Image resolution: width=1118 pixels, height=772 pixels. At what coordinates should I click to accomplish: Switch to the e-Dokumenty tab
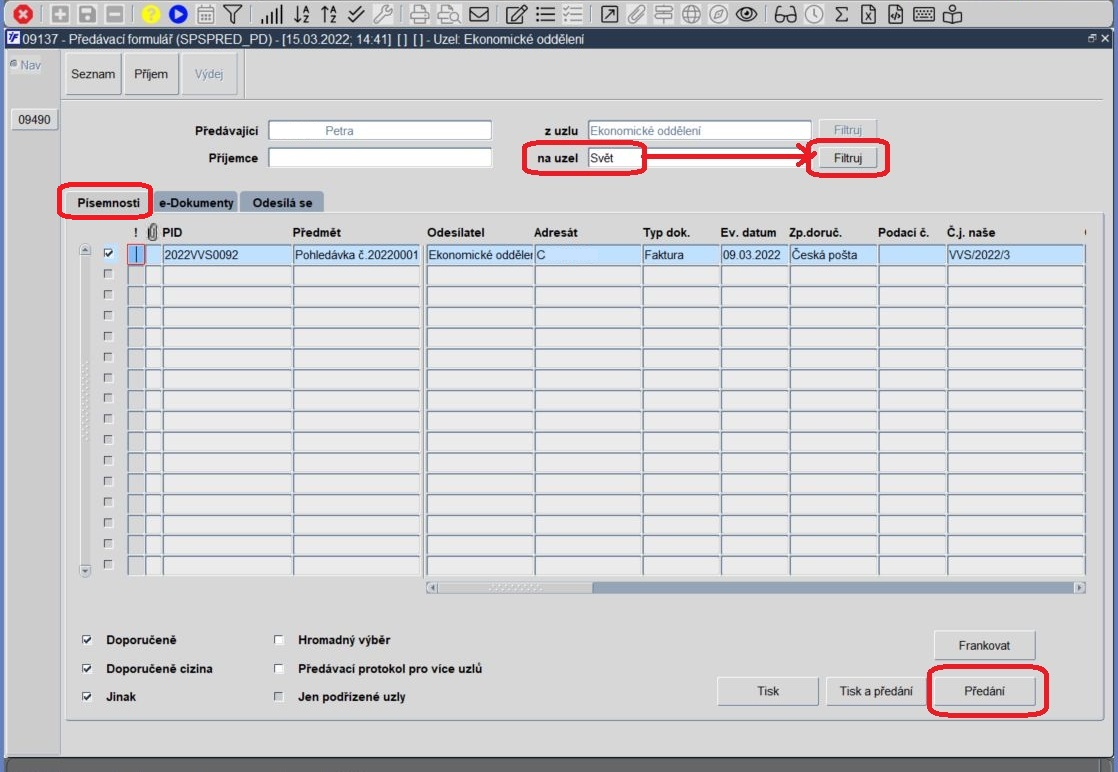196,202
